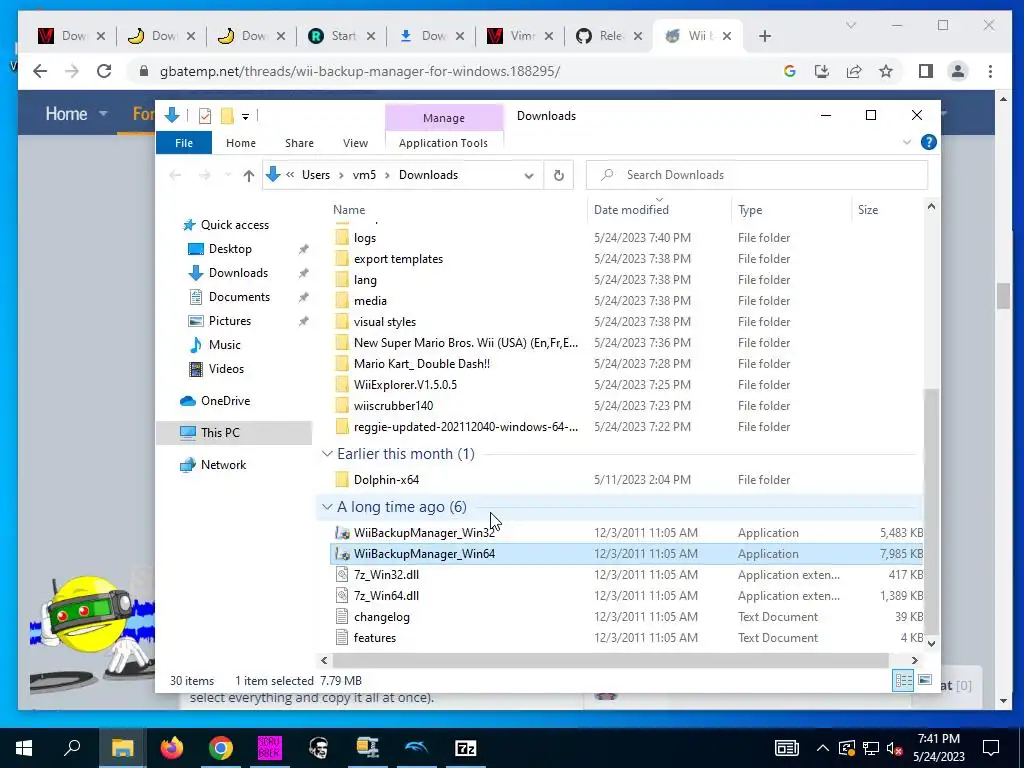
Task: Open the Application Tools ribbon tab
Action: pos(443,143)
